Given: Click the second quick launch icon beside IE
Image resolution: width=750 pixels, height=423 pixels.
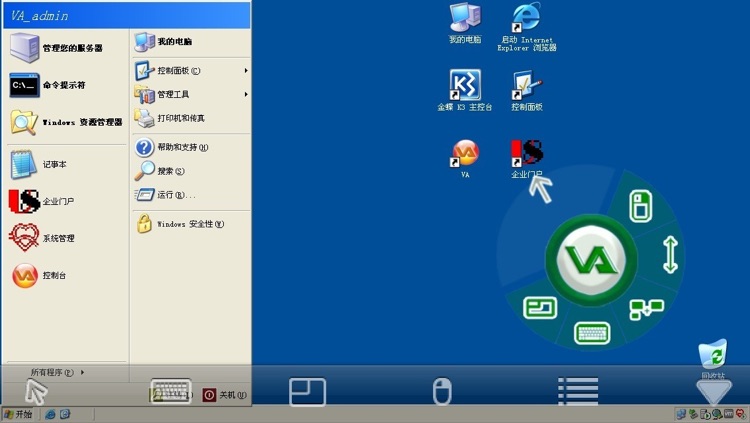Looking at the screenshot, I should point(65,414).
